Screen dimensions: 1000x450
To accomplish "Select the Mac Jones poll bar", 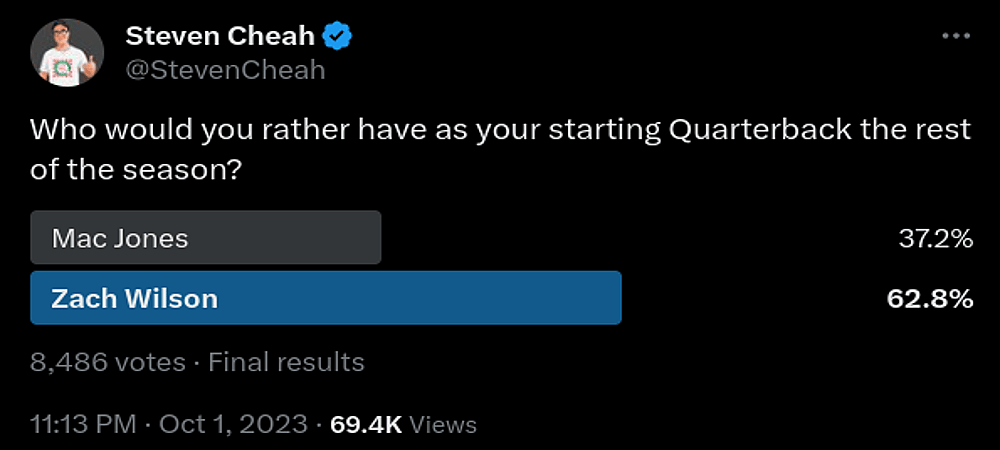I will click(x=206, y=238).
